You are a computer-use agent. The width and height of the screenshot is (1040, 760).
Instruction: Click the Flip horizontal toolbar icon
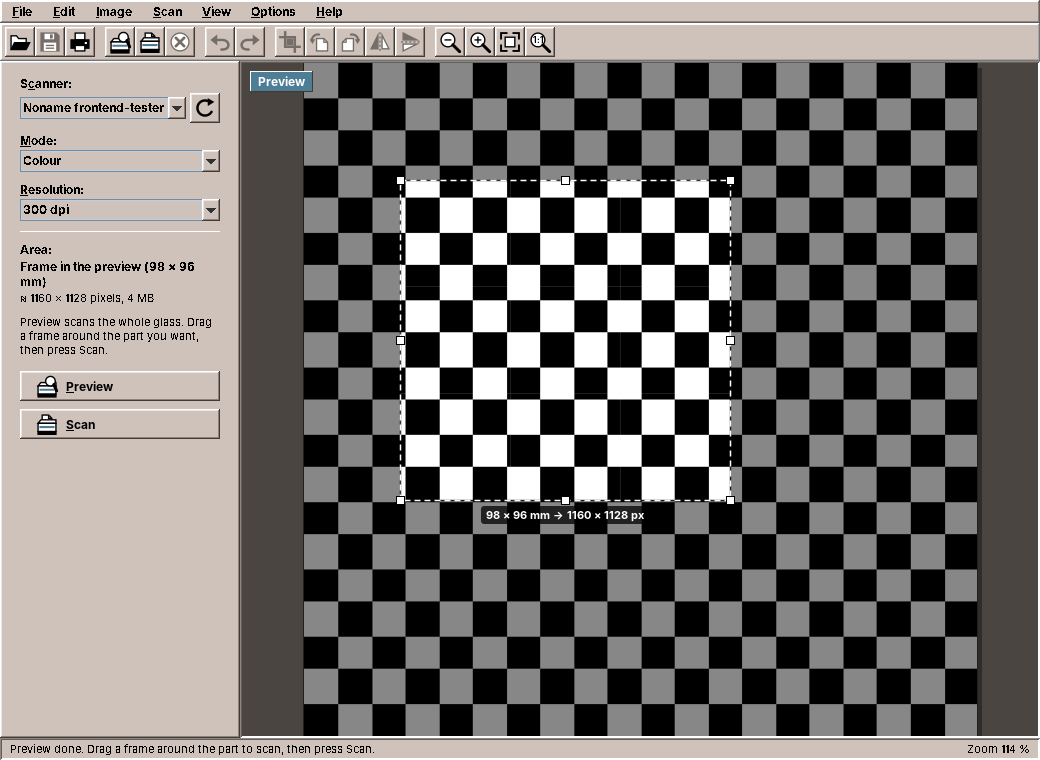click(379, 42)
